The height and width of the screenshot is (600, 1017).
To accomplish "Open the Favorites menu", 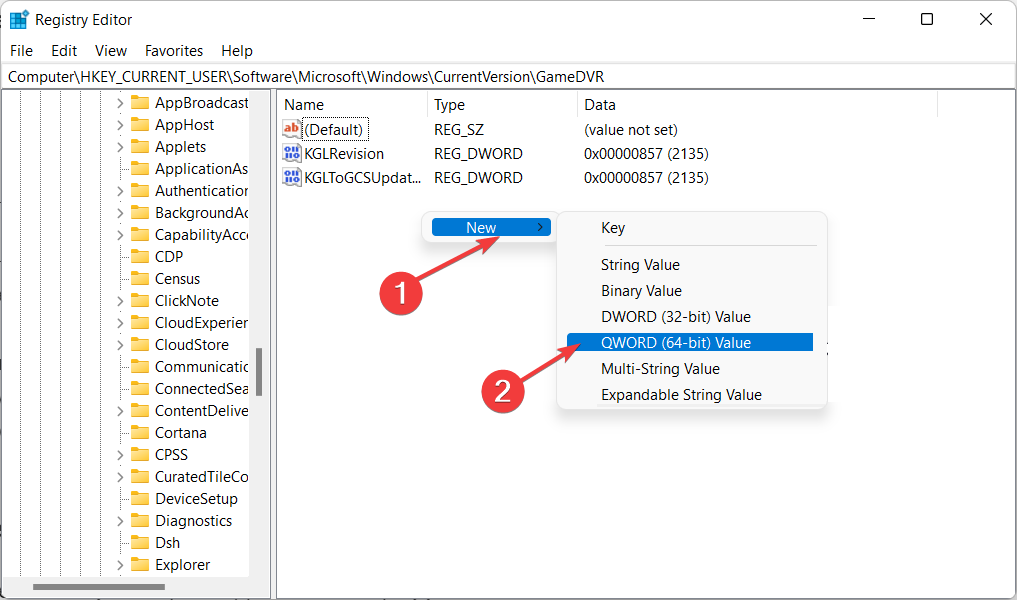I will 174,51.
